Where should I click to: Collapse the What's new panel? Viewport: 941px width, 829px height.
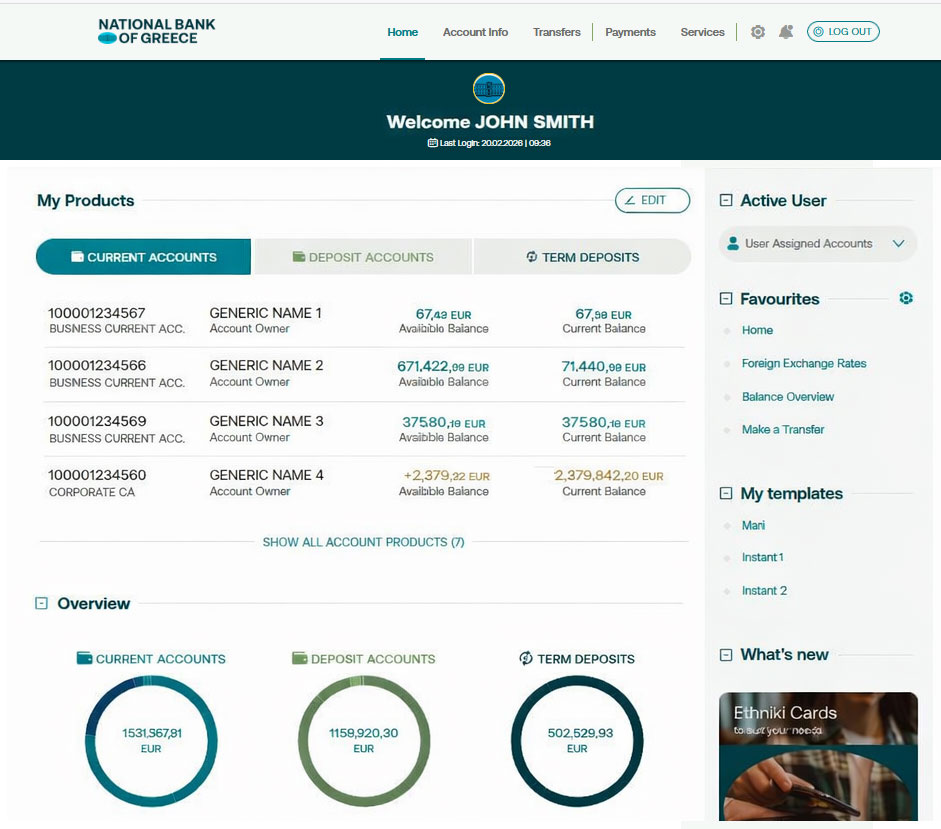click(726, 655)
